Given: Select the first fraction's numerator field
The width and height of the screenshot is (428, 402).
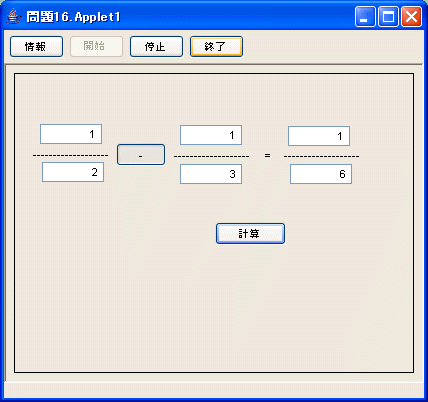Looking at the screenshot, I should (71, 134).
